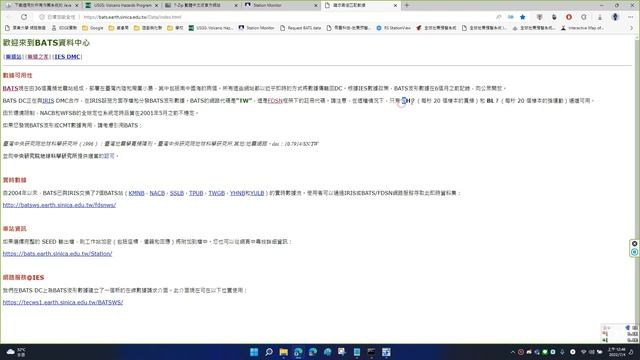Open the KMNB station link
The height and width of the screenshot is (360, 640).
coord(136,193)
